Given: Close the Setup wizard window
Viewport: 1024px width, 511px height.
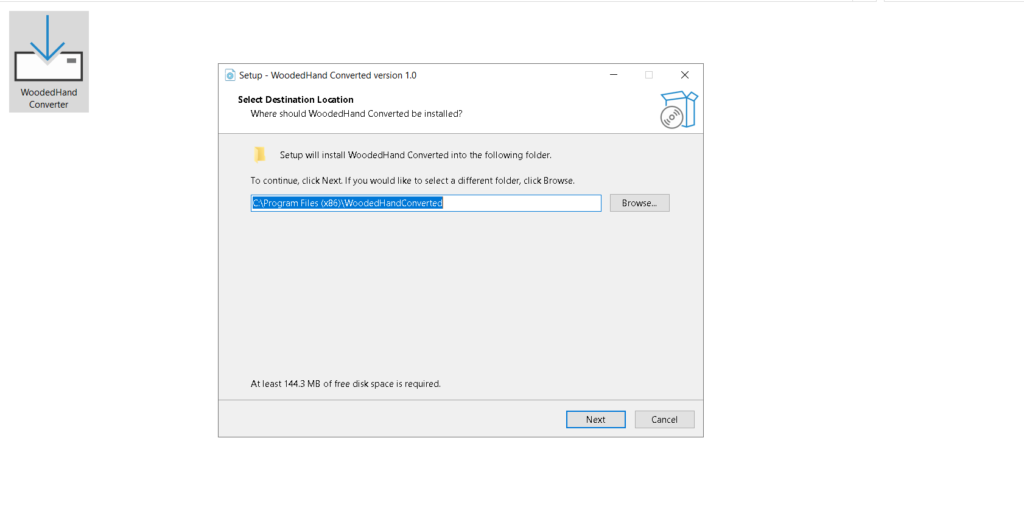Looking at the screenshot, I should coord(684,75).
